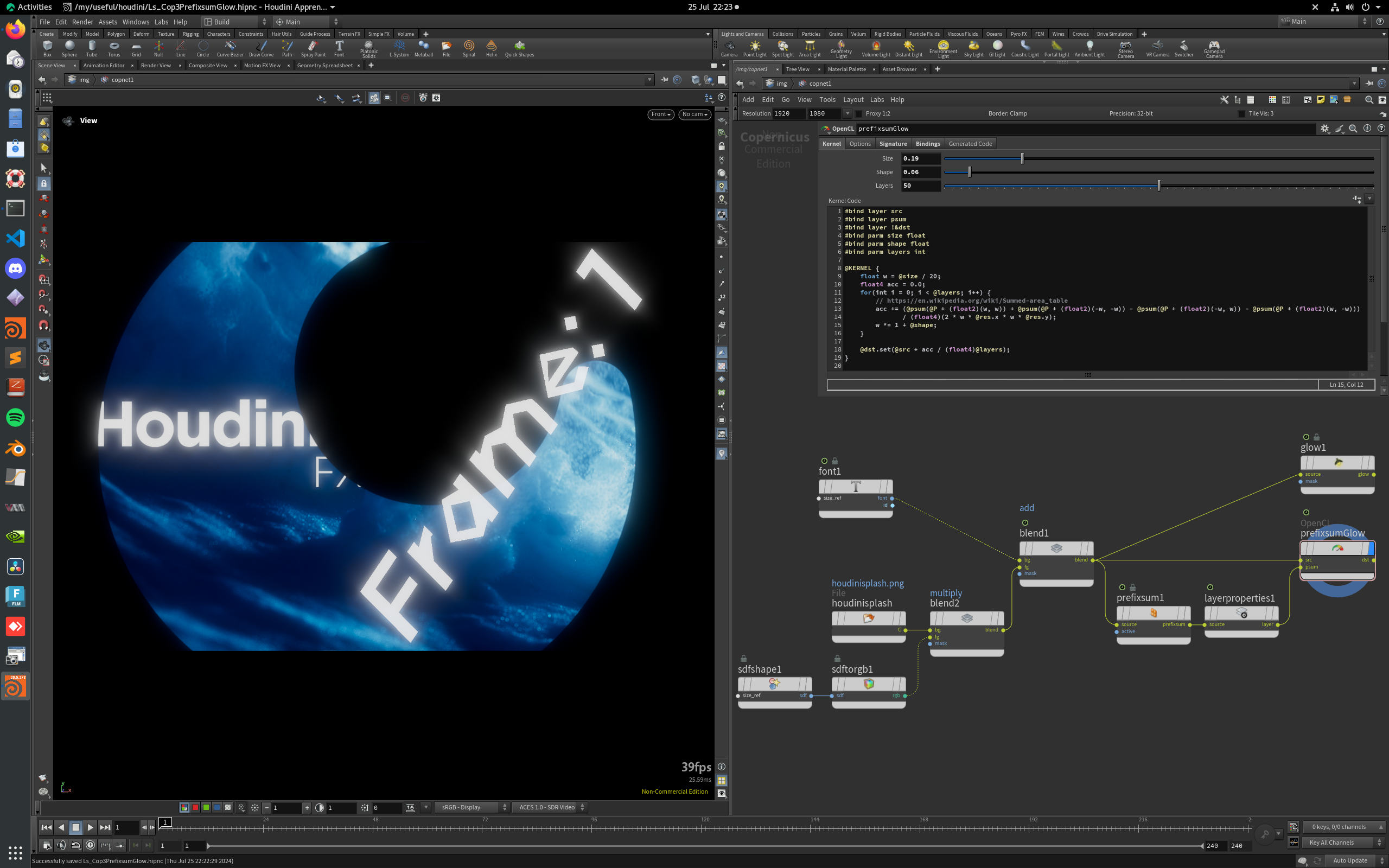Switch to the Bindings tab

(x=927, y=144)
